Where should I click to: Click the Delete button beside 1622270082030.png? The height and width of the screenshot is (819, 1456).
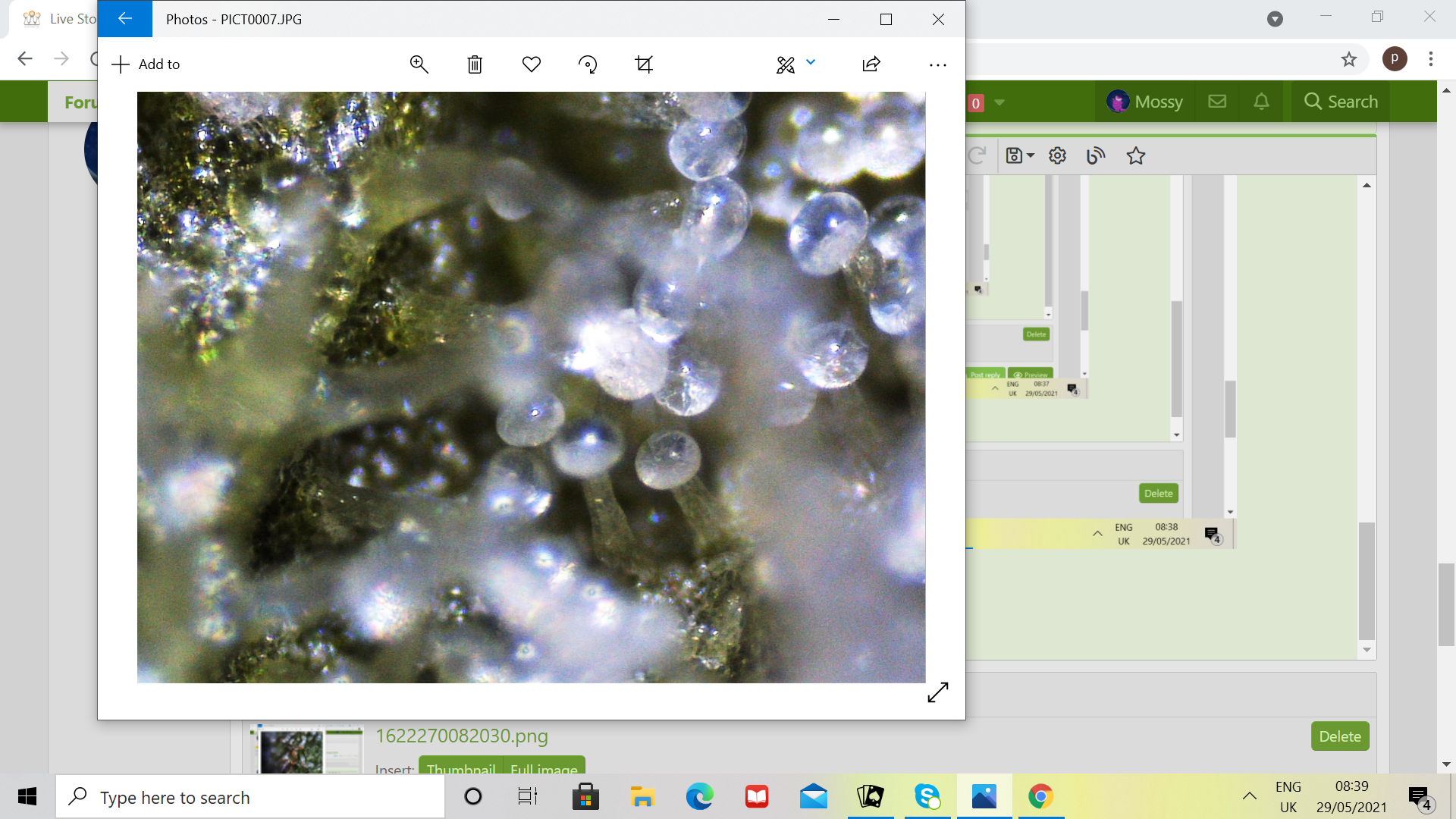point(1340,736)
